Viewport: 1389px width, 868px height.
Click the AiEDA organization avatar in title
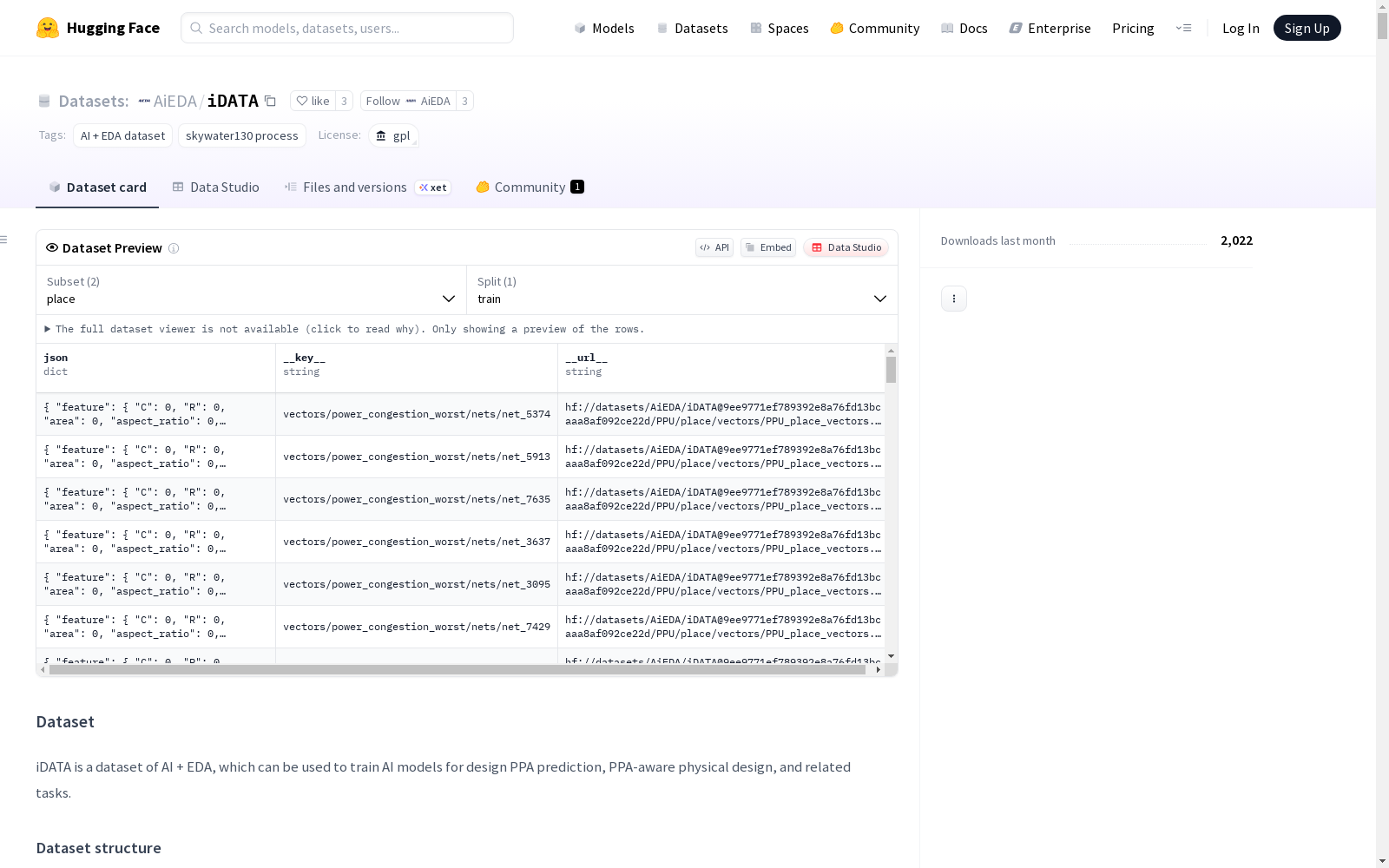(x=144, y=101)
